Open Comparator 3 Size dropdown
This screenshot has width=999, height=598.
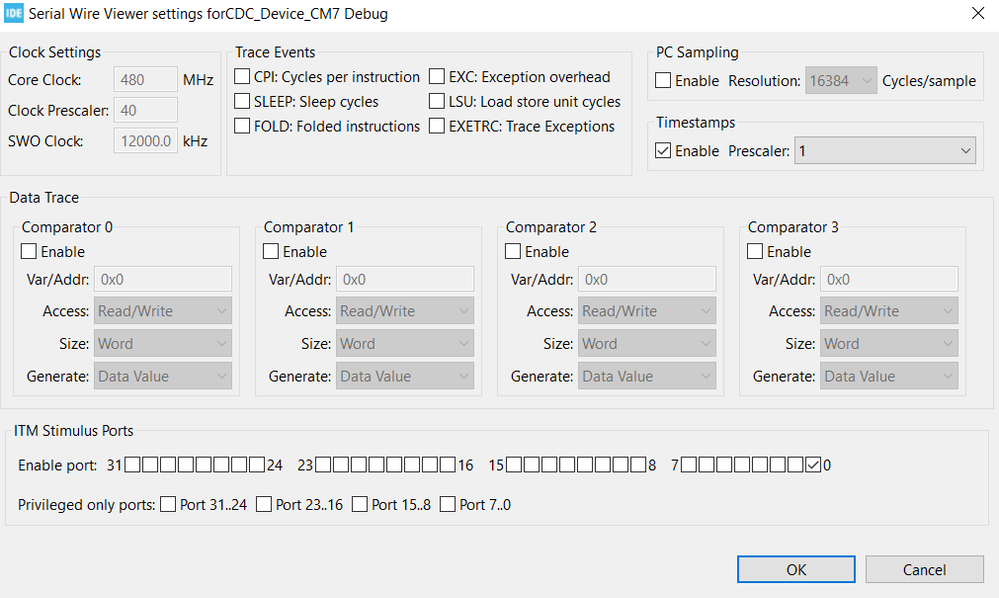click(x=889, y=343)
